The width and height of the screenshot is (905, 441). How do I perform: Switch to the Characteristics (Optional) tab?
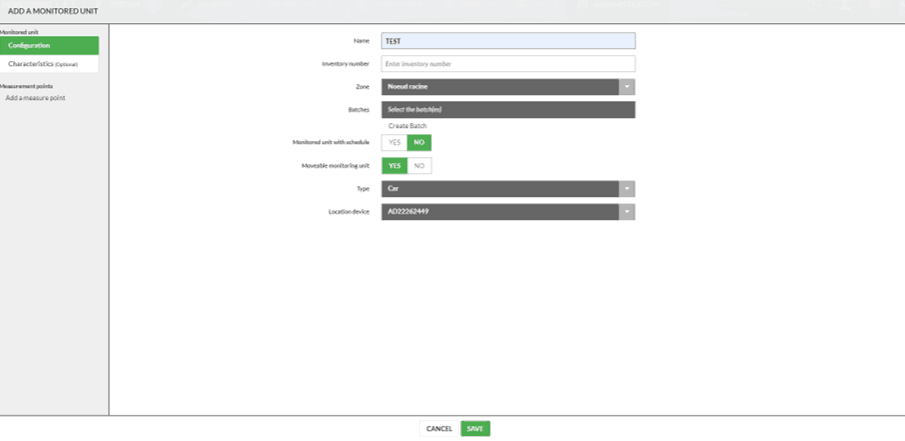[49, 64]
